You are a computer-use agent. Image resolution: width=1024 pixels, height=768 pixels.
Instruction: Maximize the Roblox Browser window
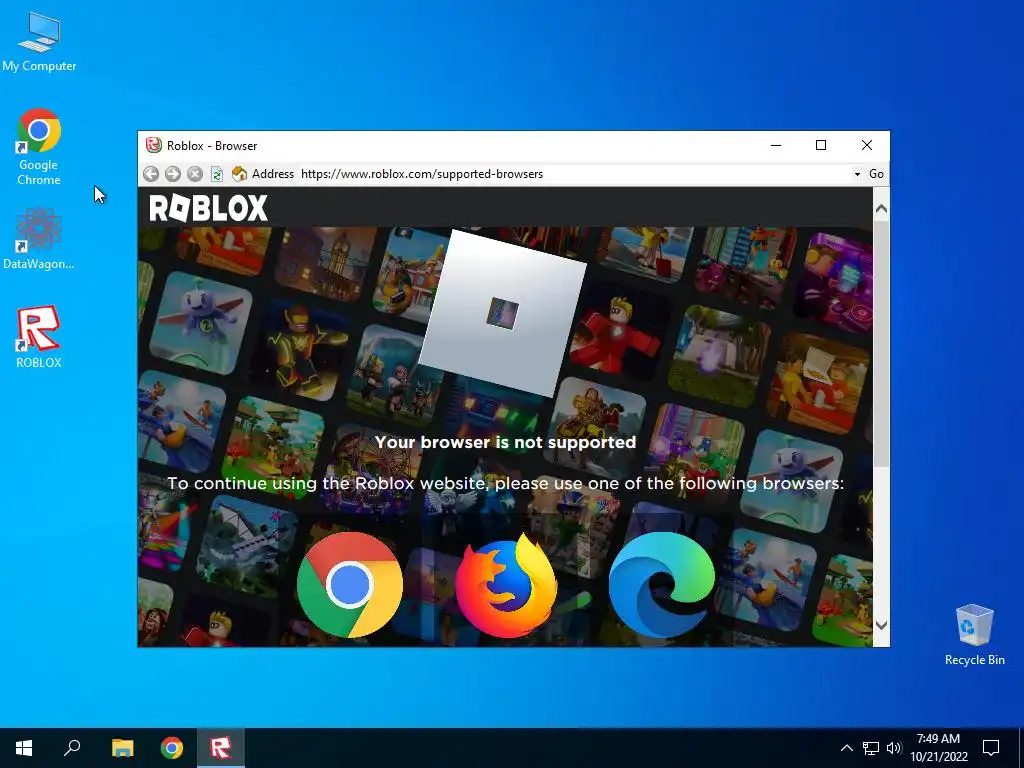[x=821, y=145]
